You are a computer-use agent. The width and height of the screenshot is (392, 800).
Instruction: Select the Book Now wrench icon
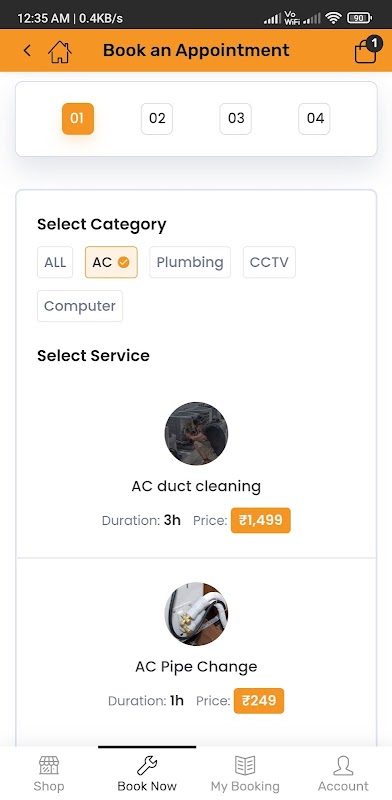[x=147, y=765]
